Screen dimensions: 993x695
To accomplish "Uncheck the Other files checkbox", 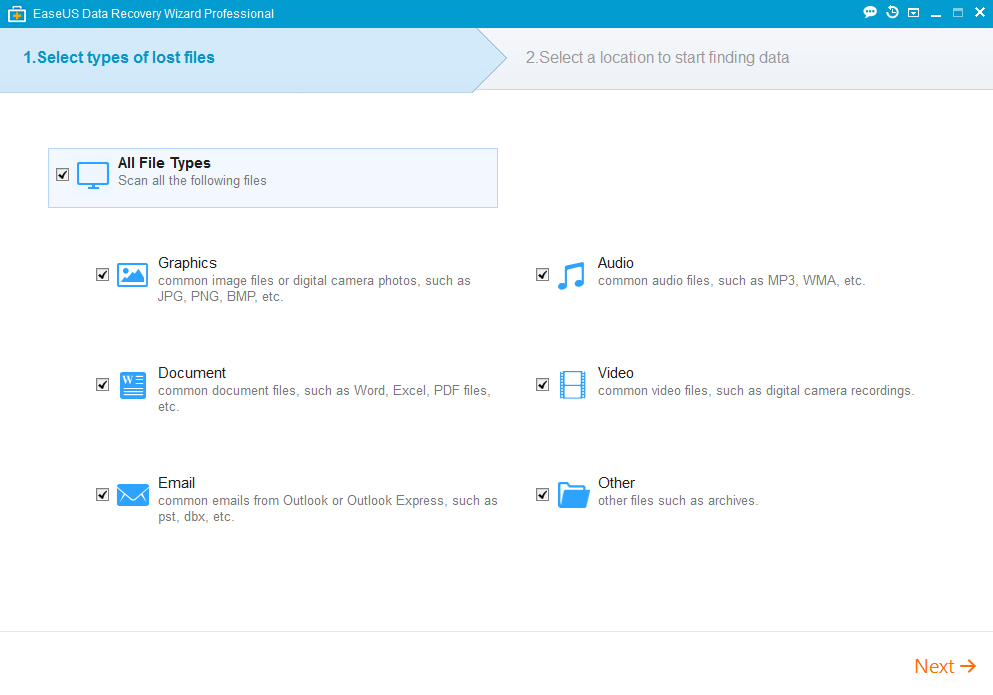I will tap(542, 494).
